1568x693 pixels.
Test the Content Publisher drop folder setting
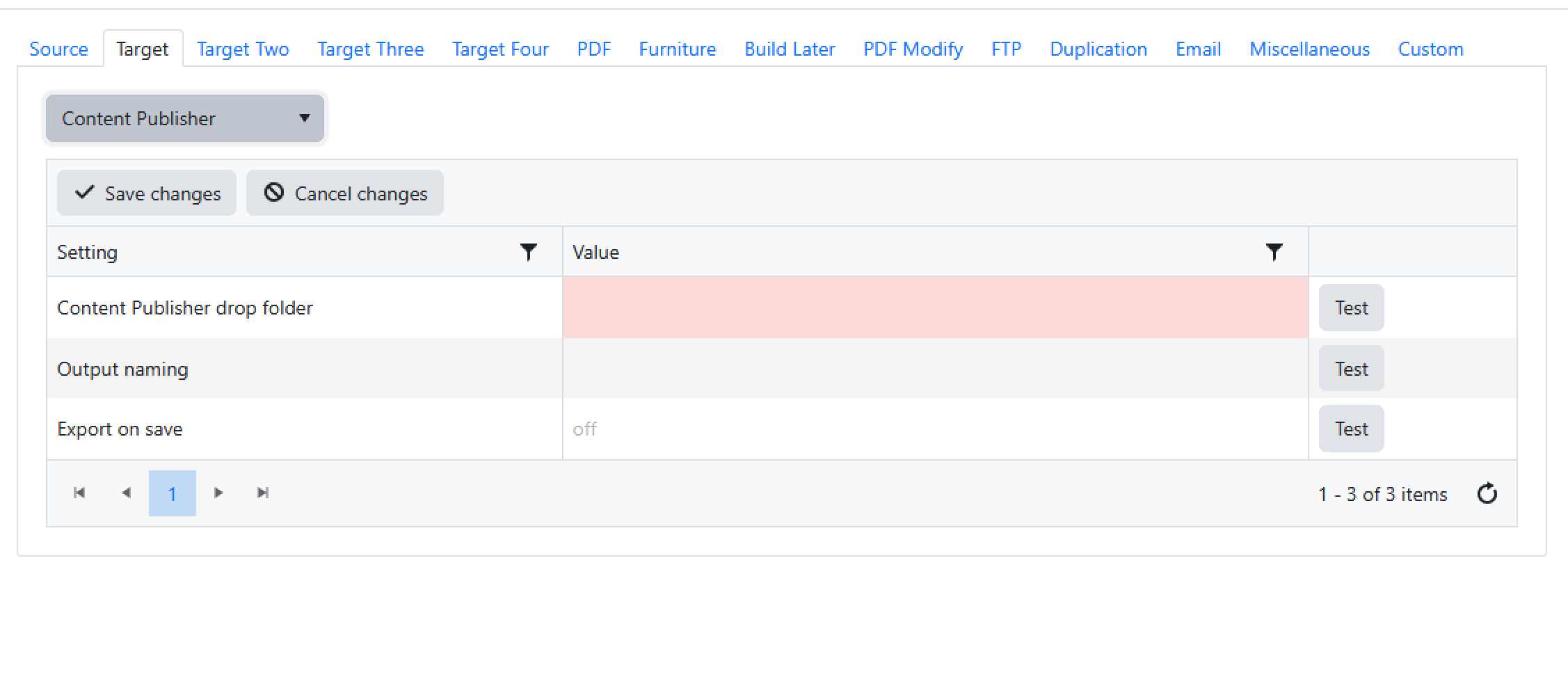coord(1351,308)
